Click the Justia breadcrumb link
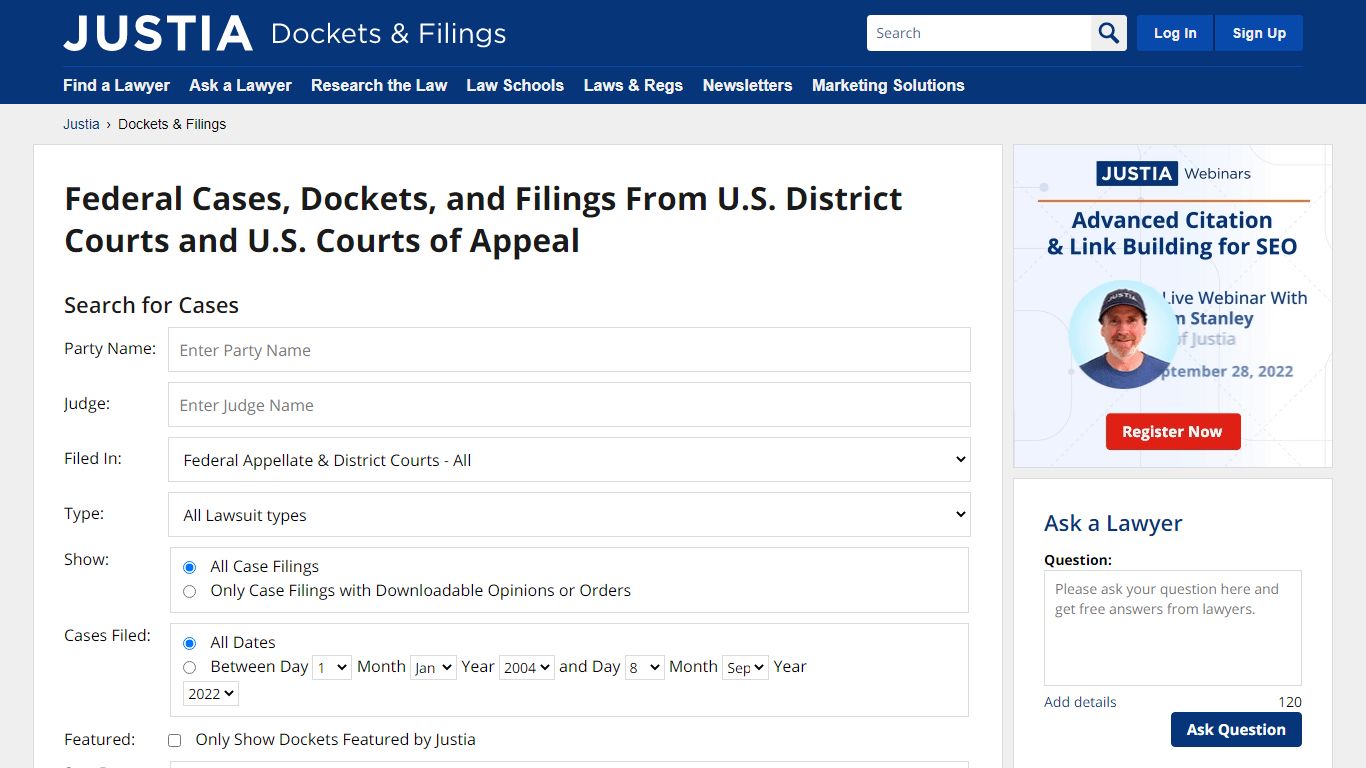Screen dimensions: 1366x768 tap(81, 124)
